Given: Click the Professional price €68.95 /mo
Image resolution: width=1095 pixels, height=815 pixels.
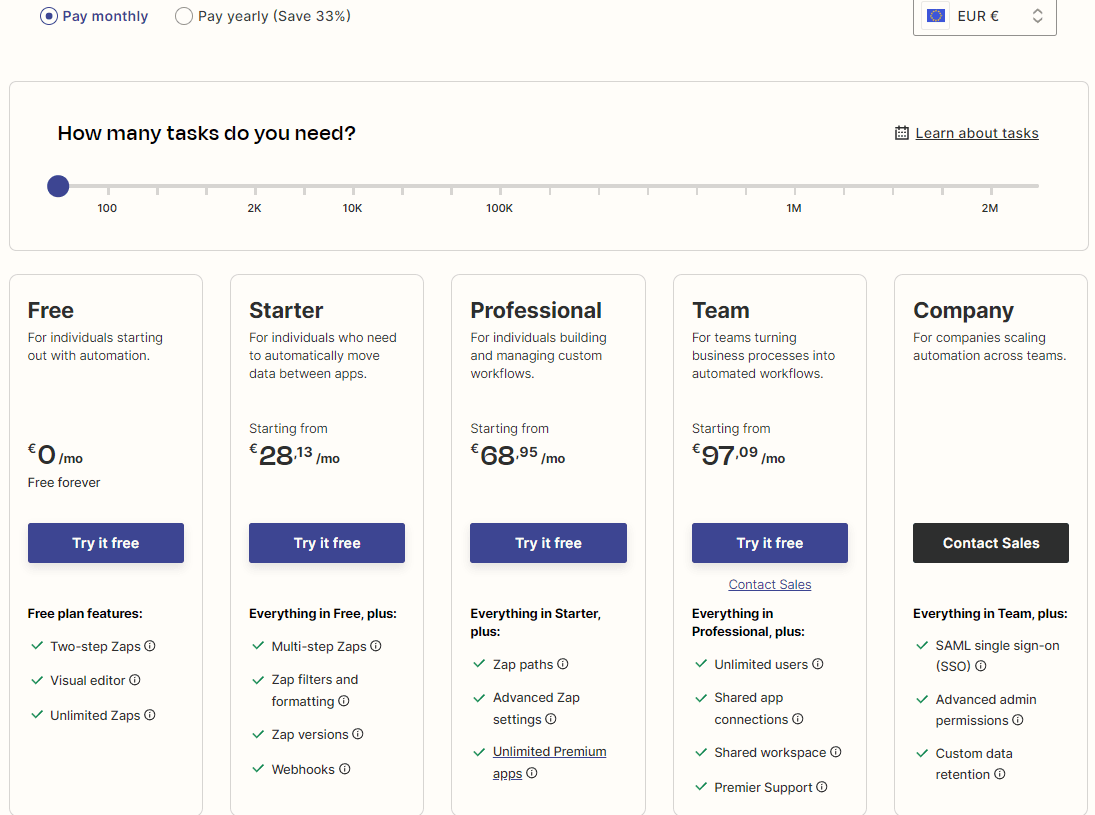Looking at the screenshot, I should point(517,455).
